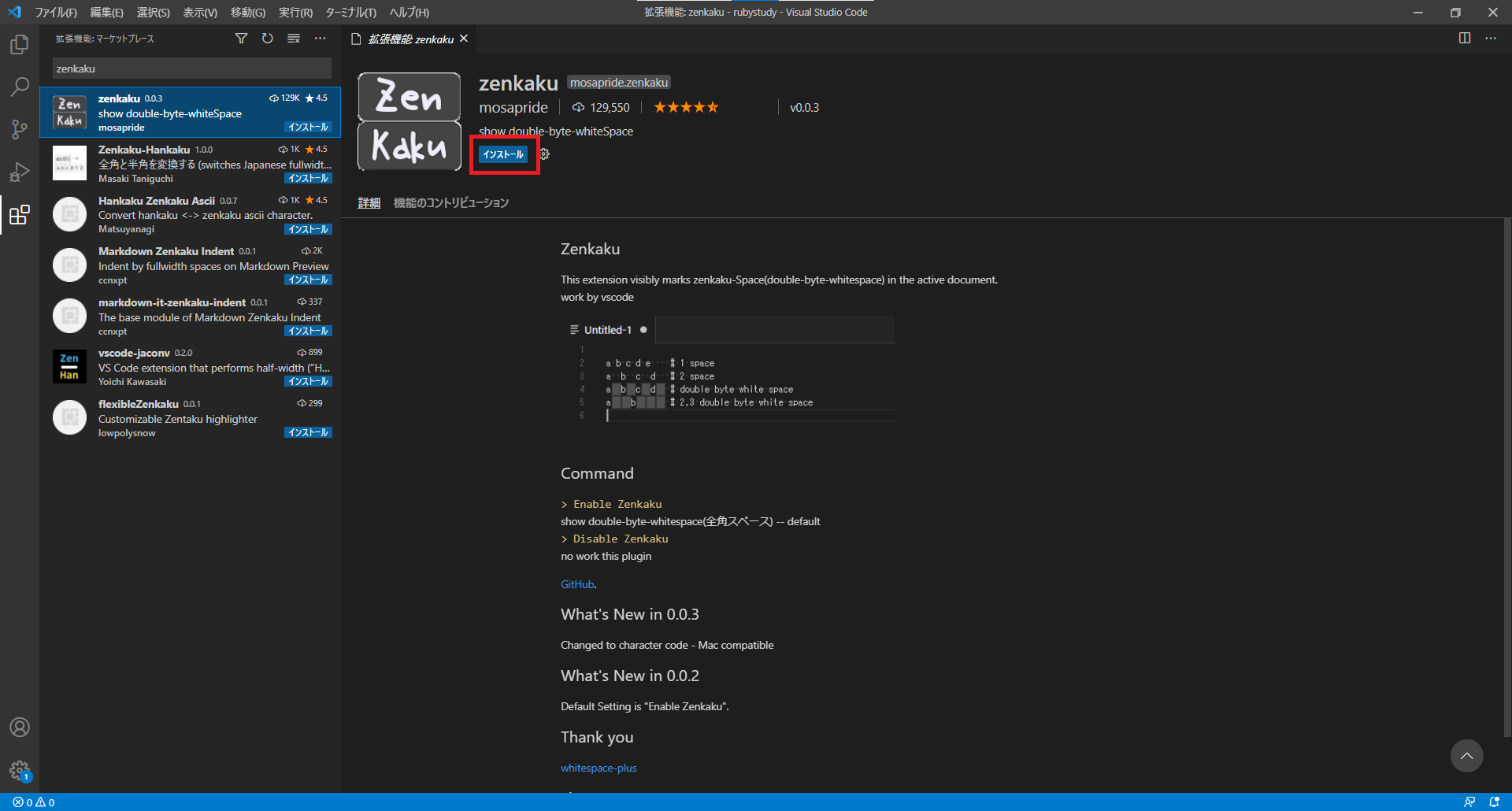Open 表示(V) menu

[200, 12]
